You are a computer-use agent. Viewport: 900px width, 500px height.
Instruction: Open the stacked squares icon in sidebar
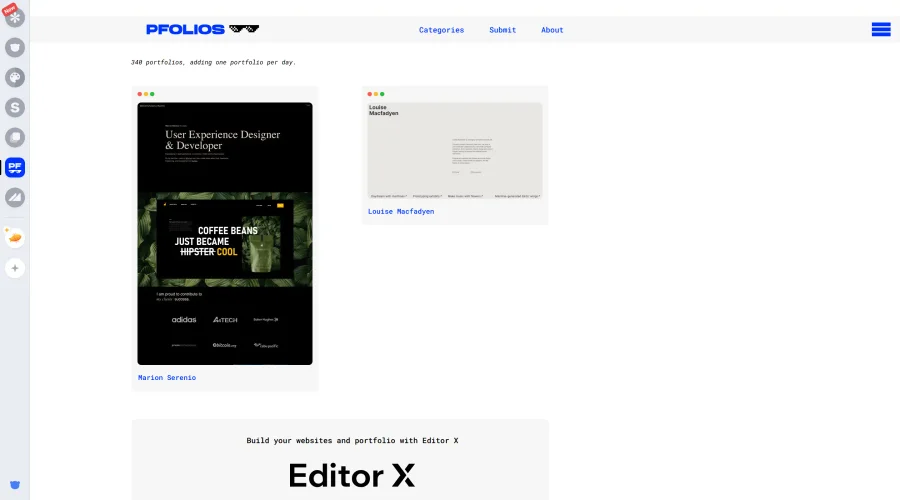pos(15,137)
